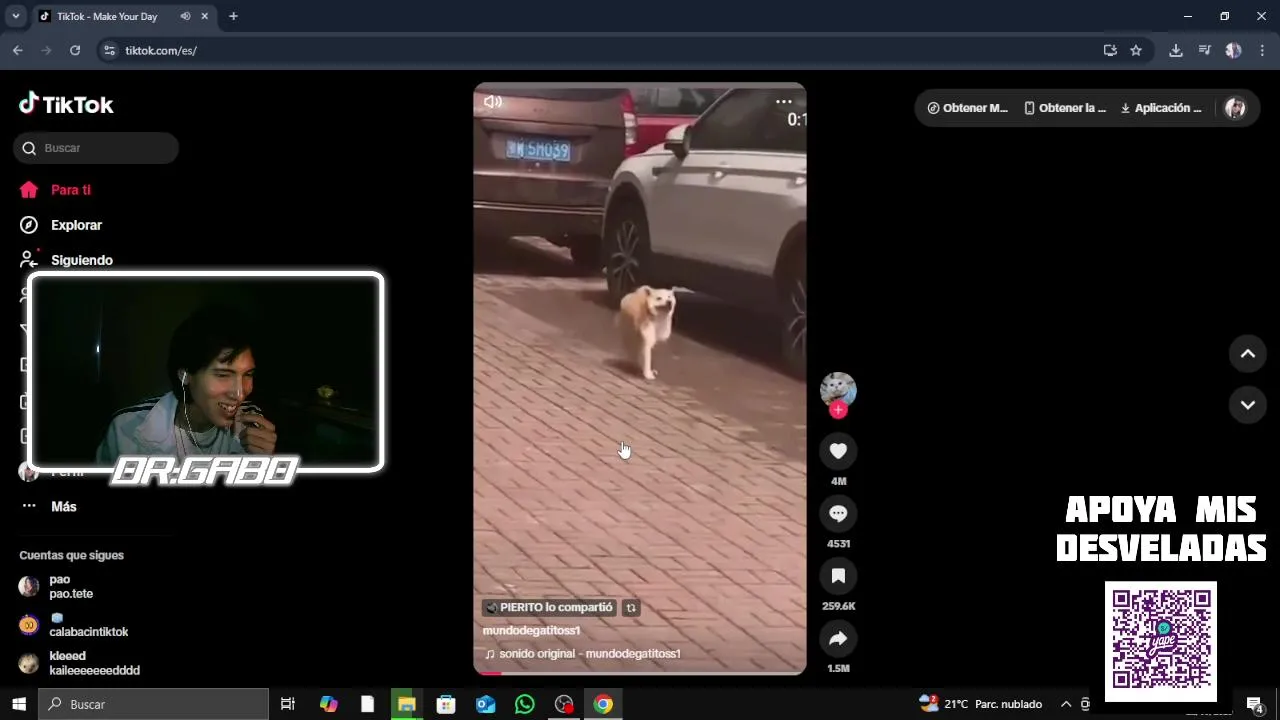Open the TikTok logo home link

(x=66, y=104)
